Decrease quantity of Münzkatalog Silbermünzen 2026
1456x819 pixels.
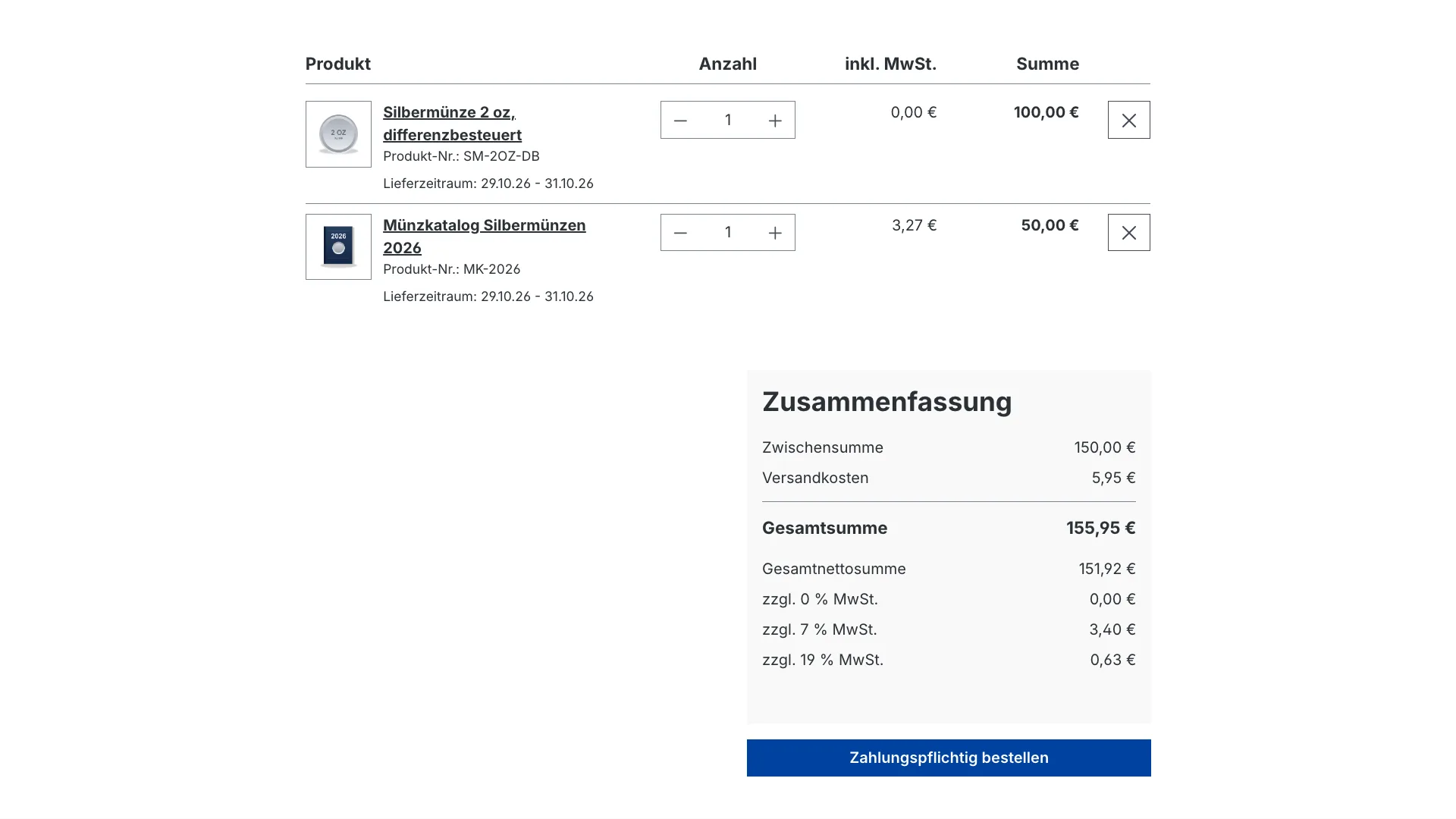click(680, 233)
